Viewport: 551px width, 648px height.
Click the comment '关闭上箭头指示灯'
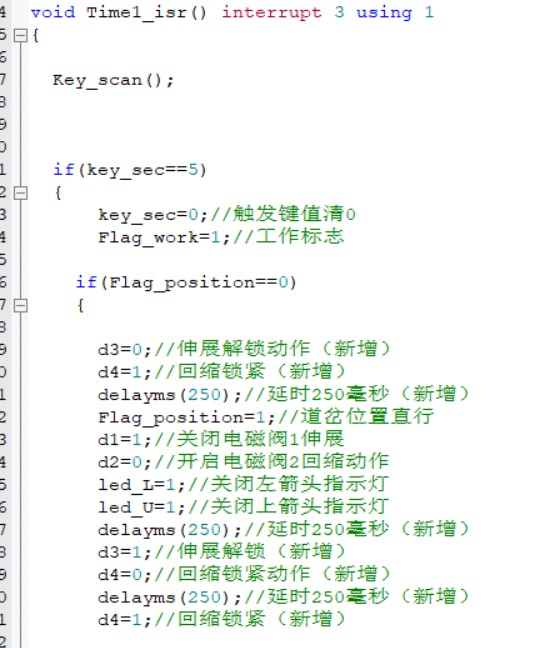[300, 506]
